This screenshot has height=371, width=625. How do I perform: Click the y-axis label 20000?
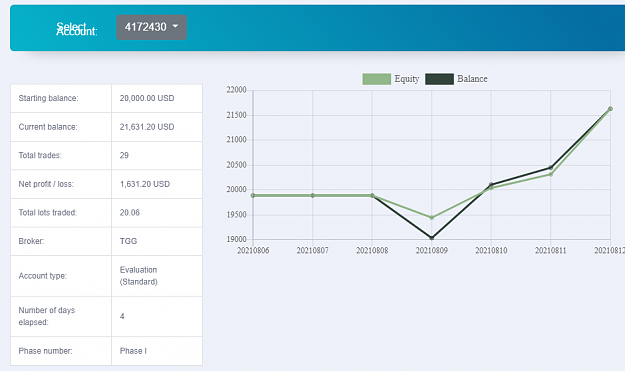pyautogui.click(x=236, y=190)
